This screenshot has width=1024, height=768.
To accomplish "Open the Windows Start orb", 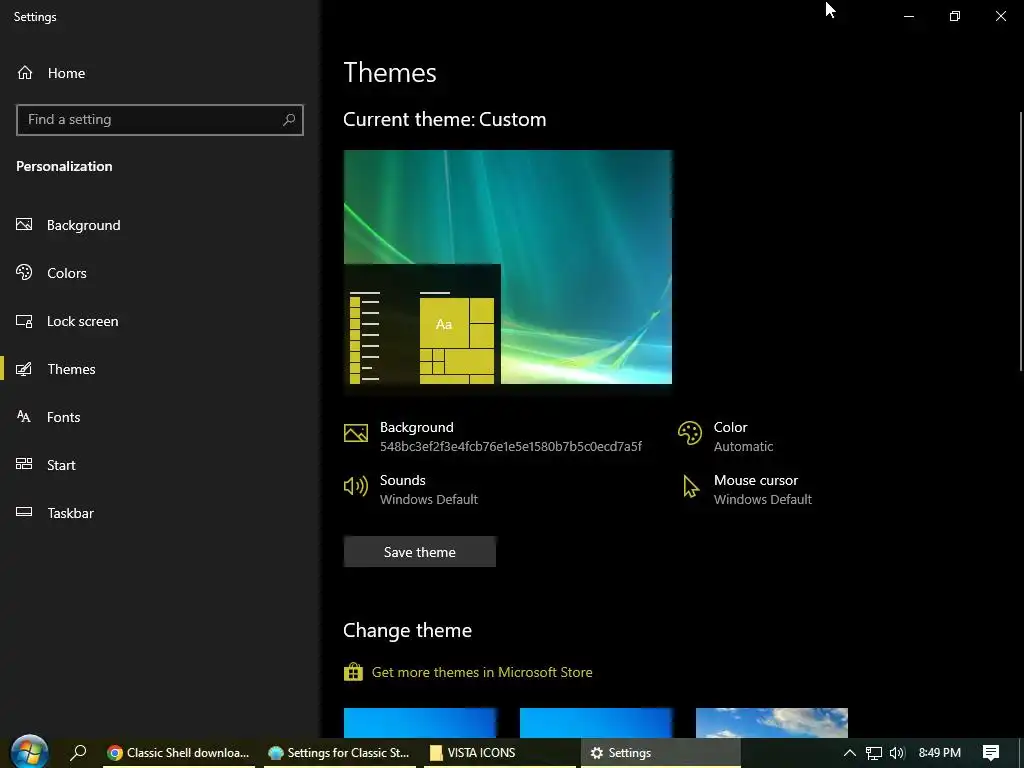I will pyautogui.click(x=29, y=752).
